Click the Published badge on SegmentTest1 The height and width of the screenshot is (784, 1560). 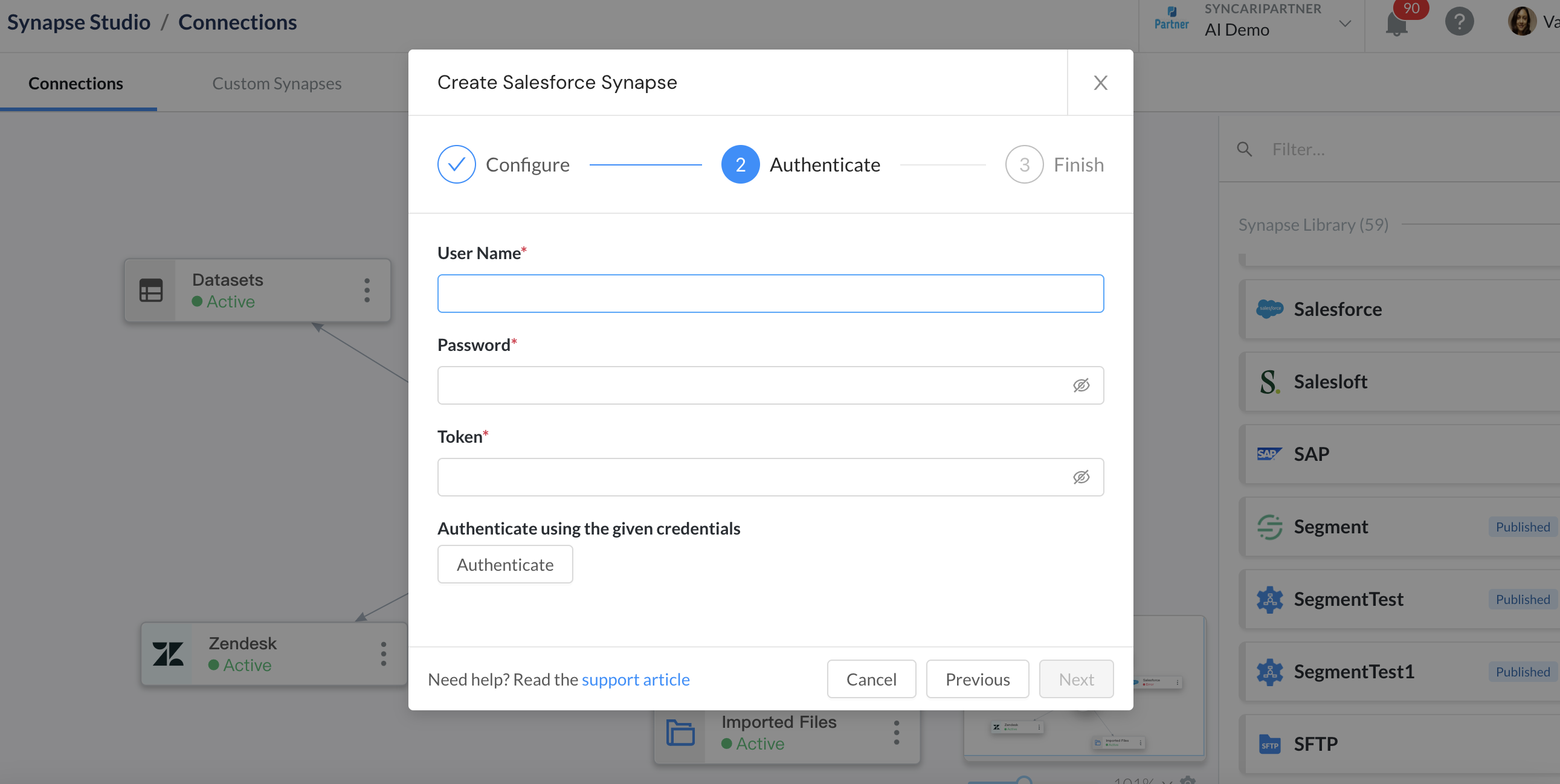point(1522,672)
